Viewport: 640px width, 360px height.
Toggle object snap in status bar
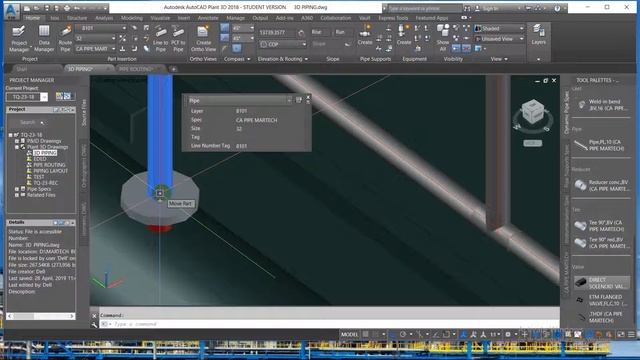(447, 334)
